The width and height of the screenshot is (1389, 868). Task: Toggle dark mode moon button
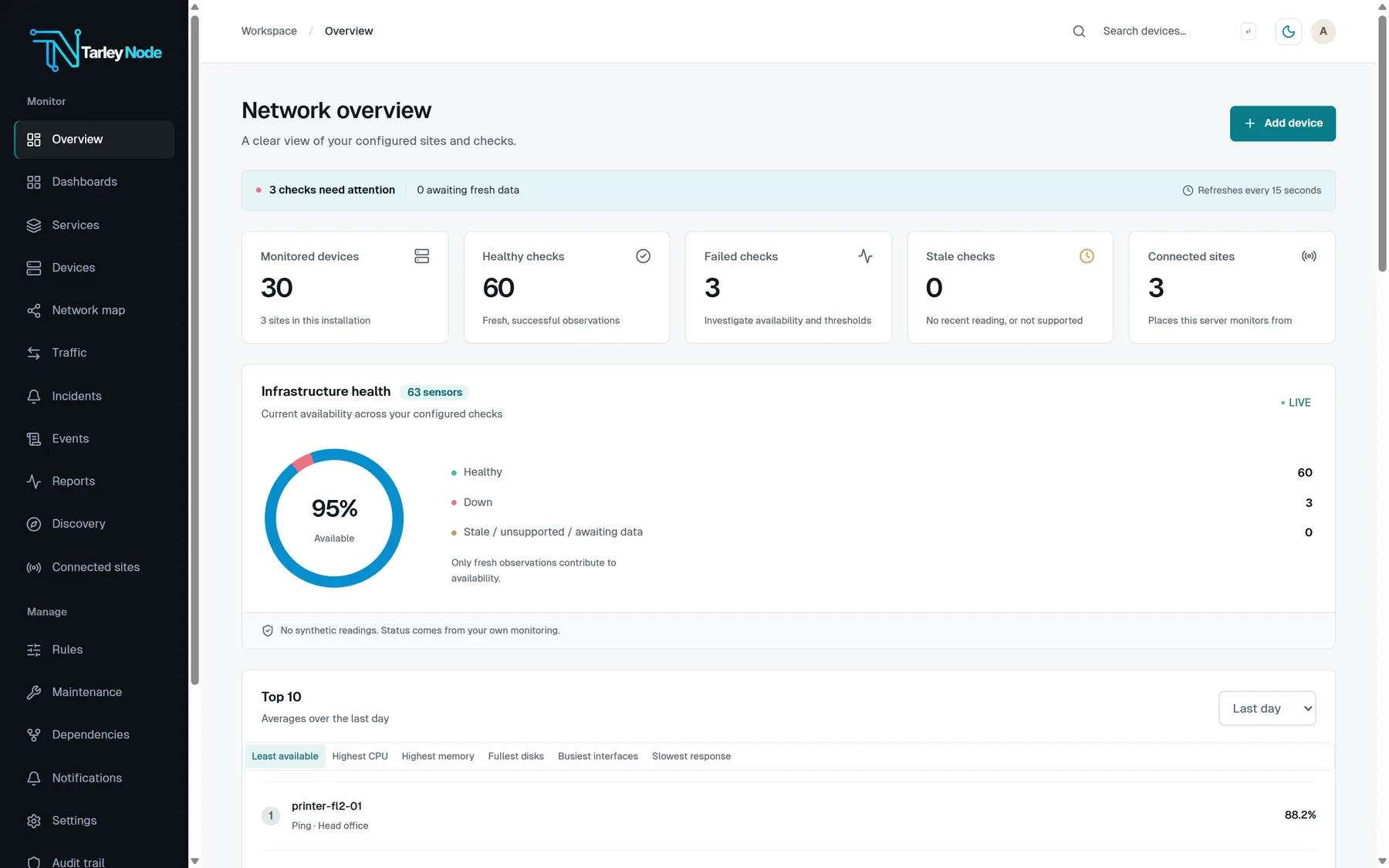[x=1289, y=32]
